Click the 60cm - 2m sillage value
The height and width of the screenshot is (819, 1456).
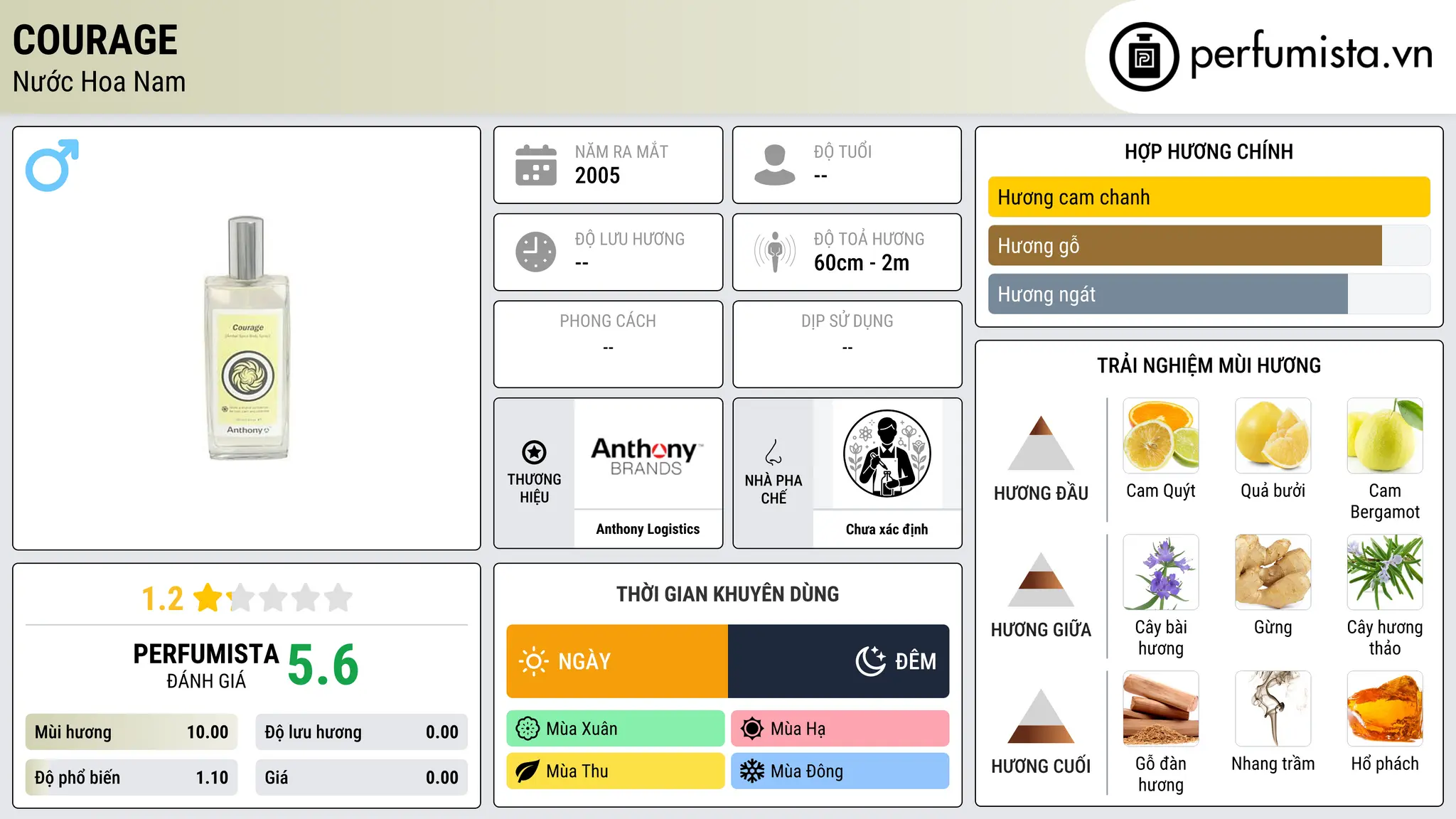[x=862, y=262]
